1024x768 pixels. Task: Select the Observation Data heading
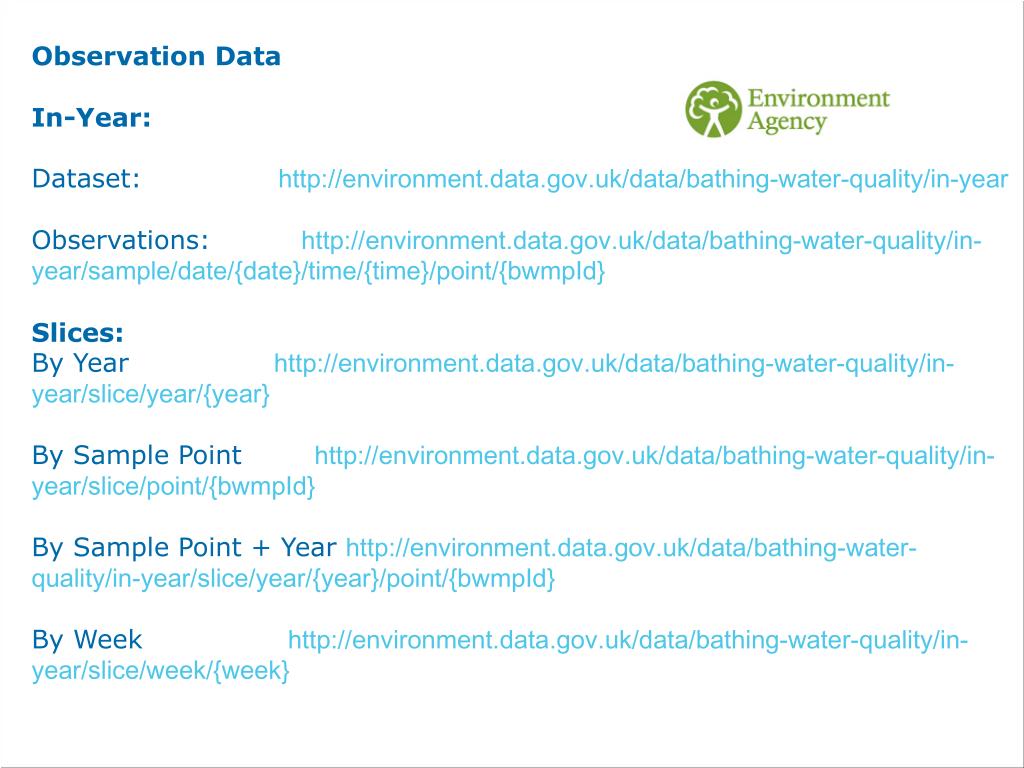point(156,56)
